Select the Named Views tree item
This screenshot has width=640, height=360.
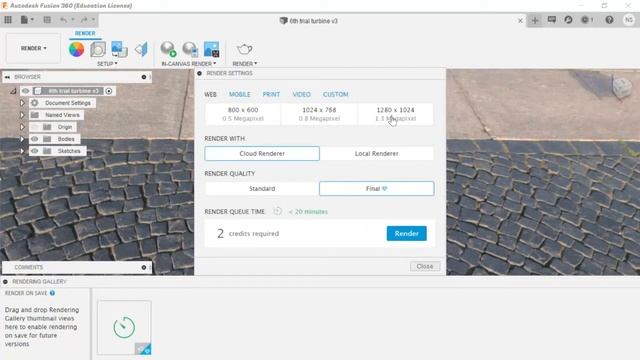[57, 115]
